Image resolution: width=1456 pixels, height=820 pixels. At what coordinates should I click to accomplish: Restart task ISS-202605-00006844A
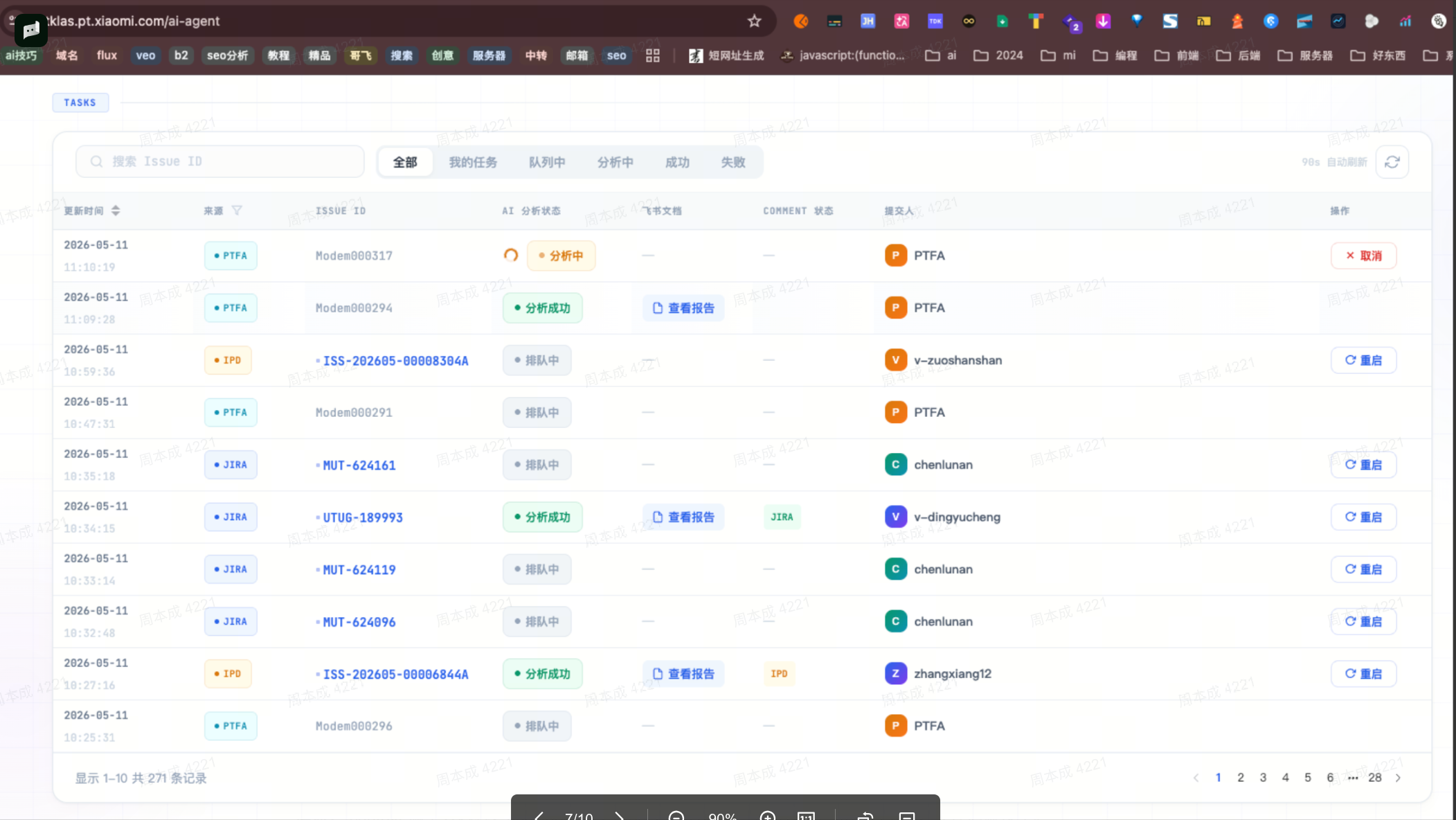(1363, 674)
